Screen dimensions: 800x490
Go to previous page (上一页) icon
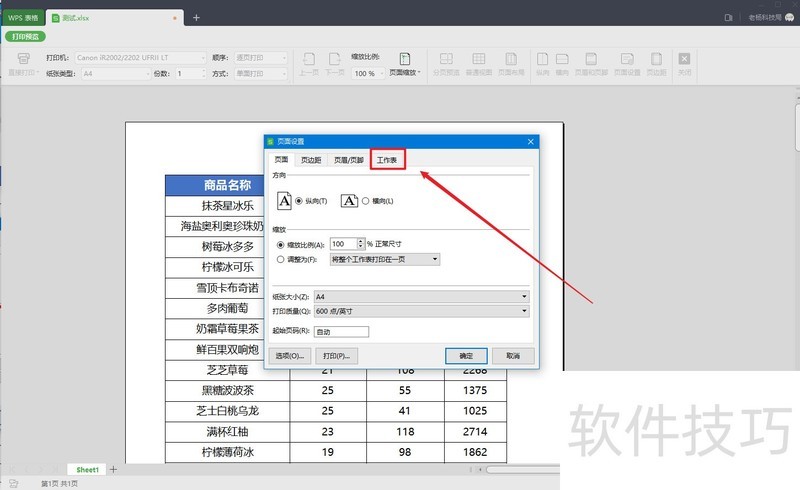tap(309, 63)
